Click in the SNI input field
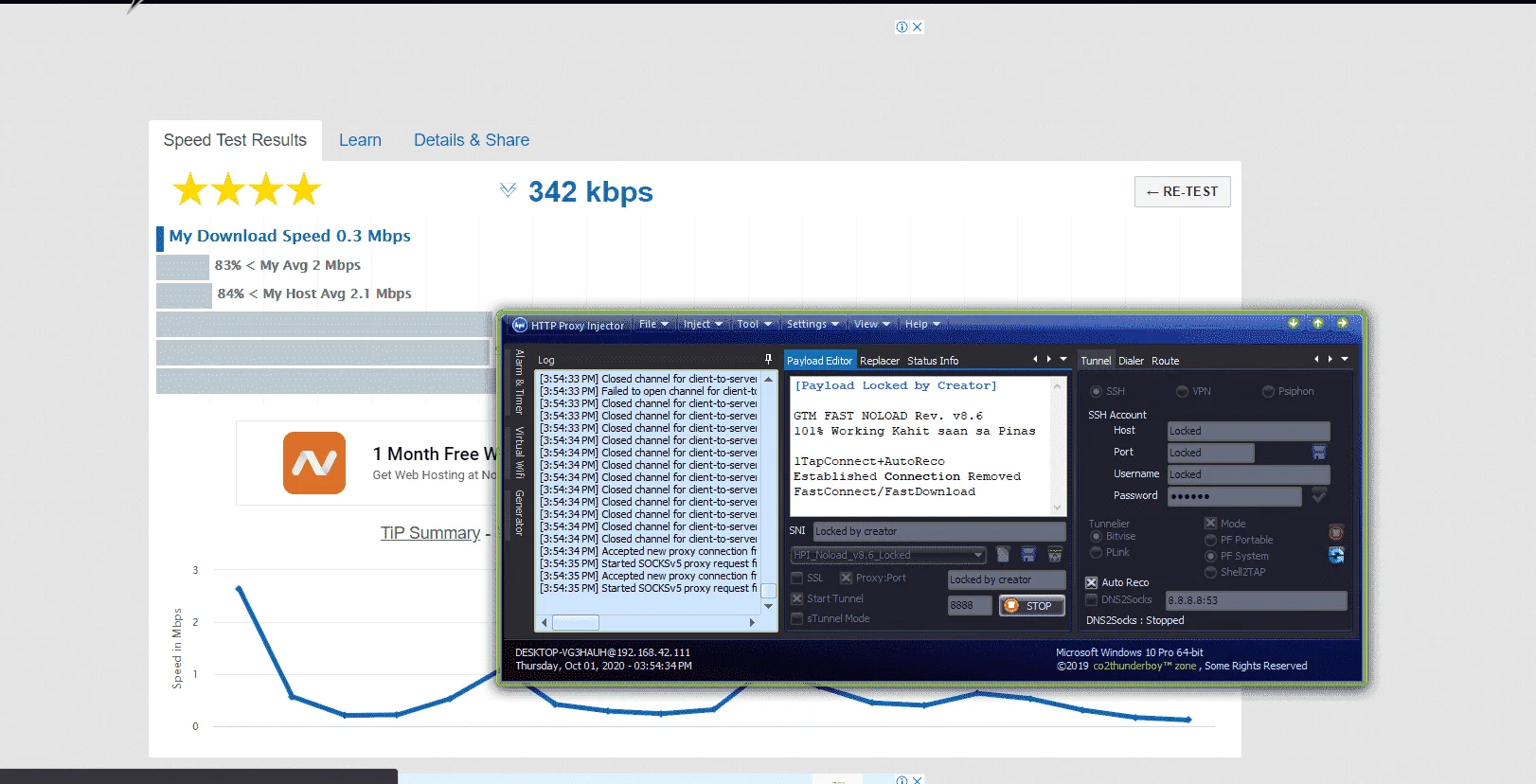1536x784 pixels. 938,531
